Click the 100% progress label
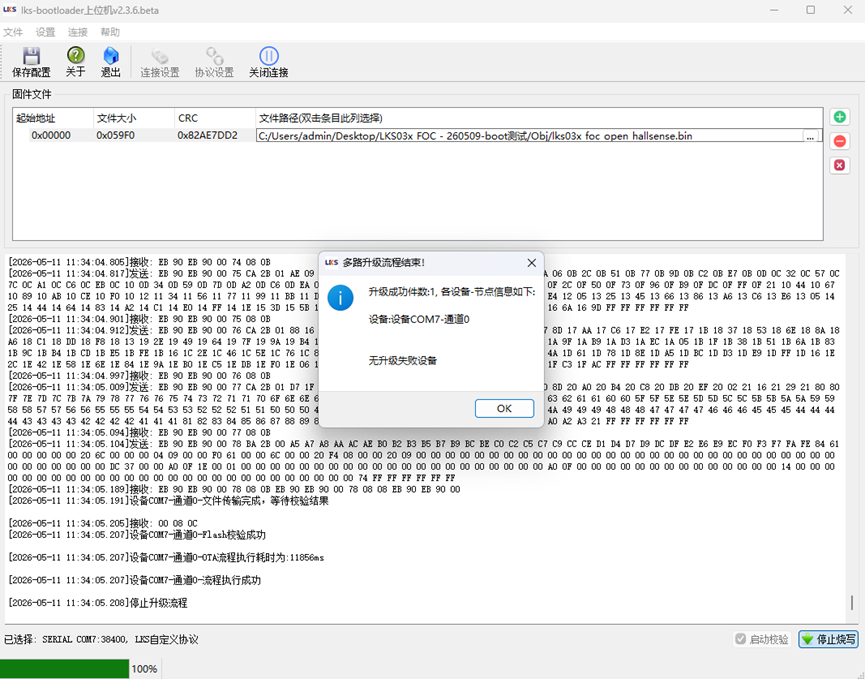 145,669
